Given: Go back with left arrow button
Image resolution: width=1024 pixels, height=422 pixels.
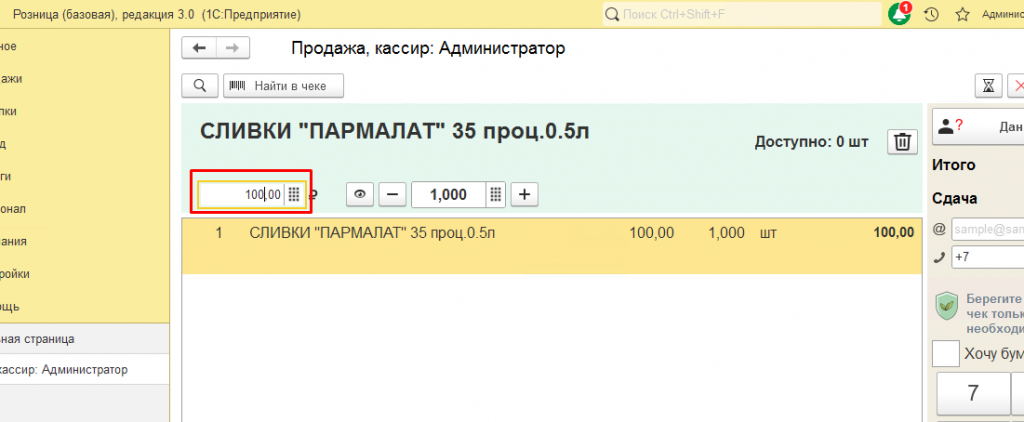Looking at the screenshot, I should pos(199,48).
